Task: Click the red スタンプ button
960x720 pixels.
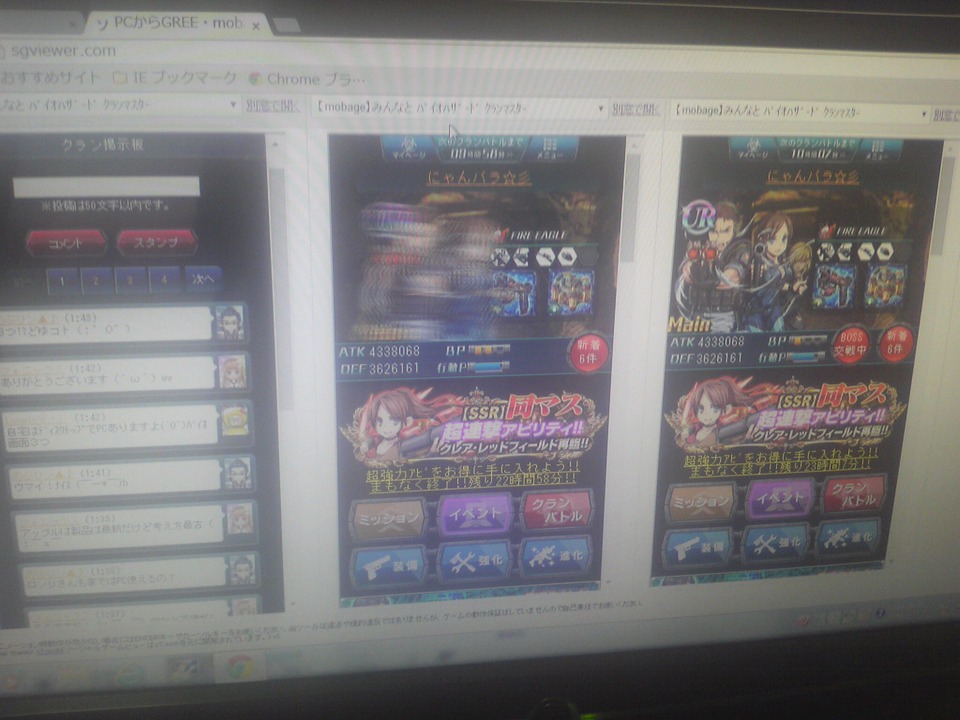Action: click(157, 242)
